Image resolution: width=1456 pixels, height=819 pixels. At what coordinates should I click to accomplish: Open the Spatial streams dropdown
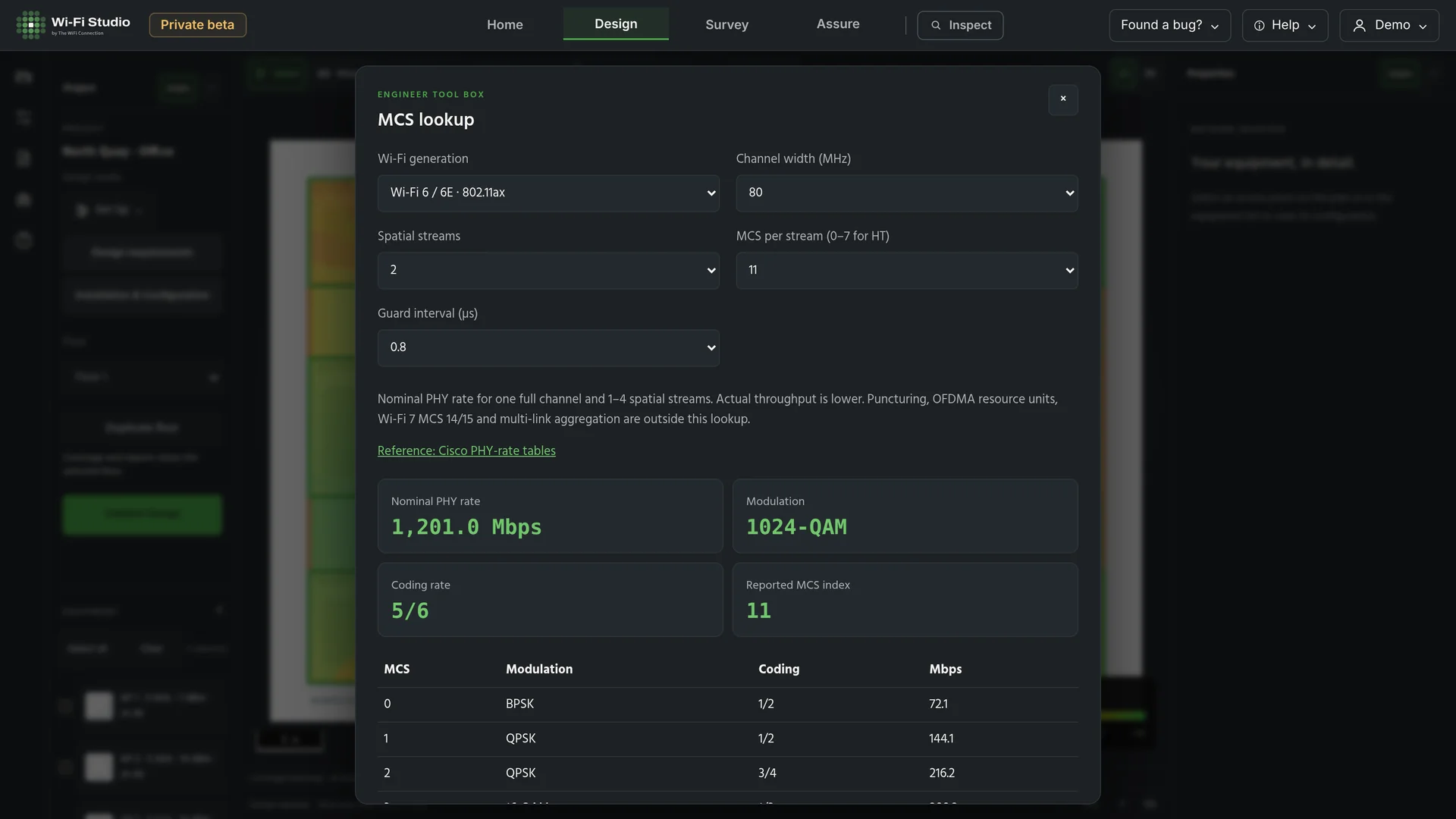click(x=548, y=270)
